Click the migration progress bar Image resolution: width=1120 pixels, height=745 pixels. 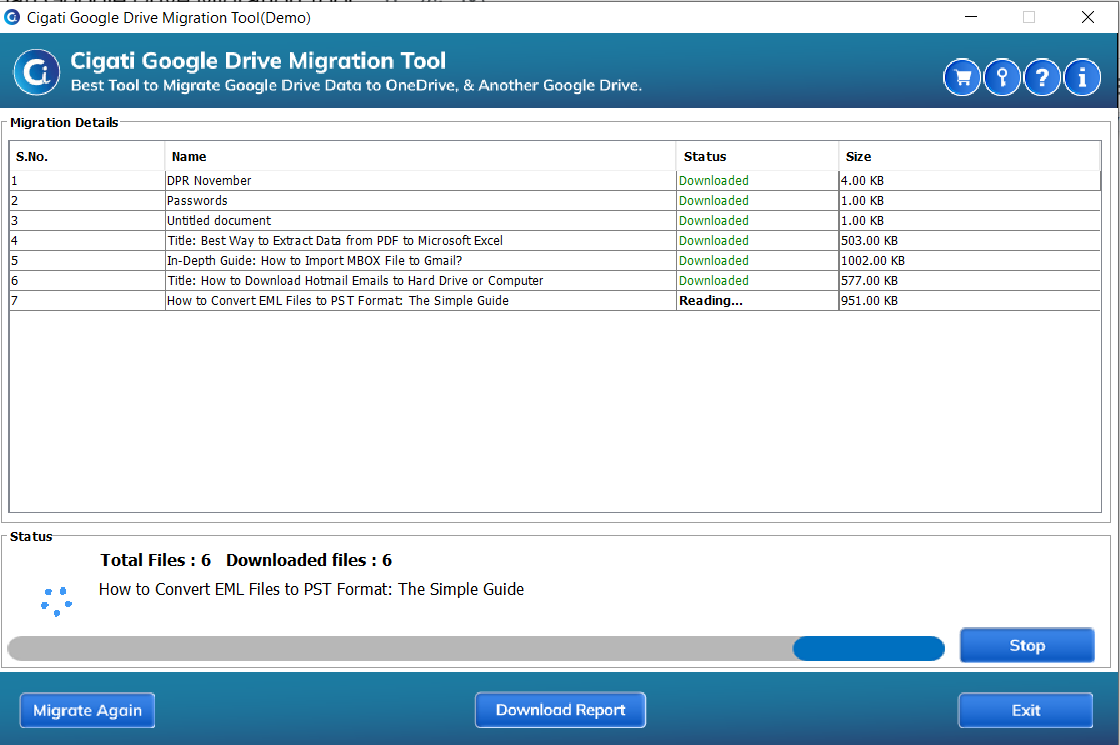point(476,649)
